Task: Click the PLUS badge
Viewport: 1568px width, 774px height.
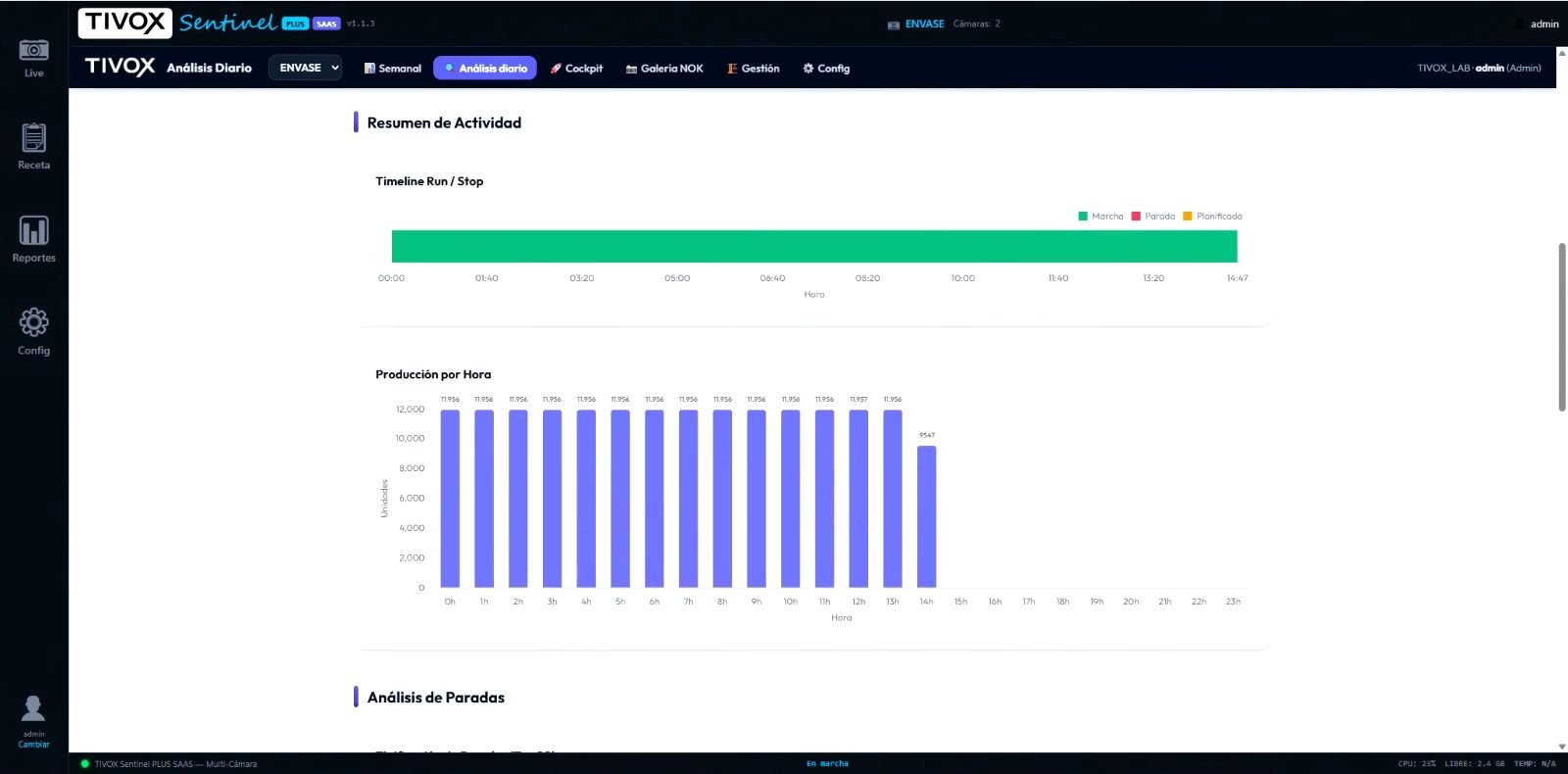Action: tap(295, 24)
